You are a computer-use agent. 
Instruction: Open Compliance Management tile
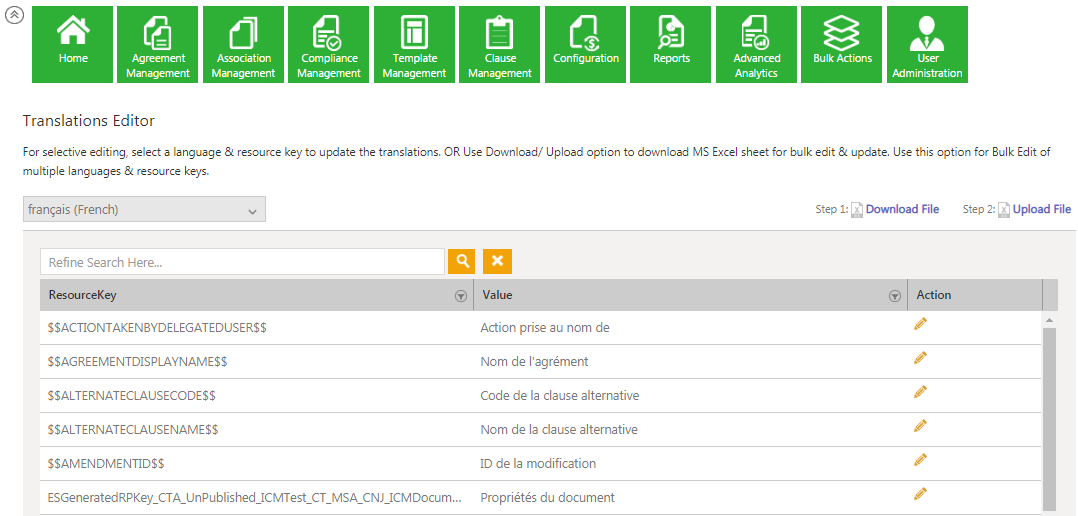pyautogui.click(x=329, y=44)
